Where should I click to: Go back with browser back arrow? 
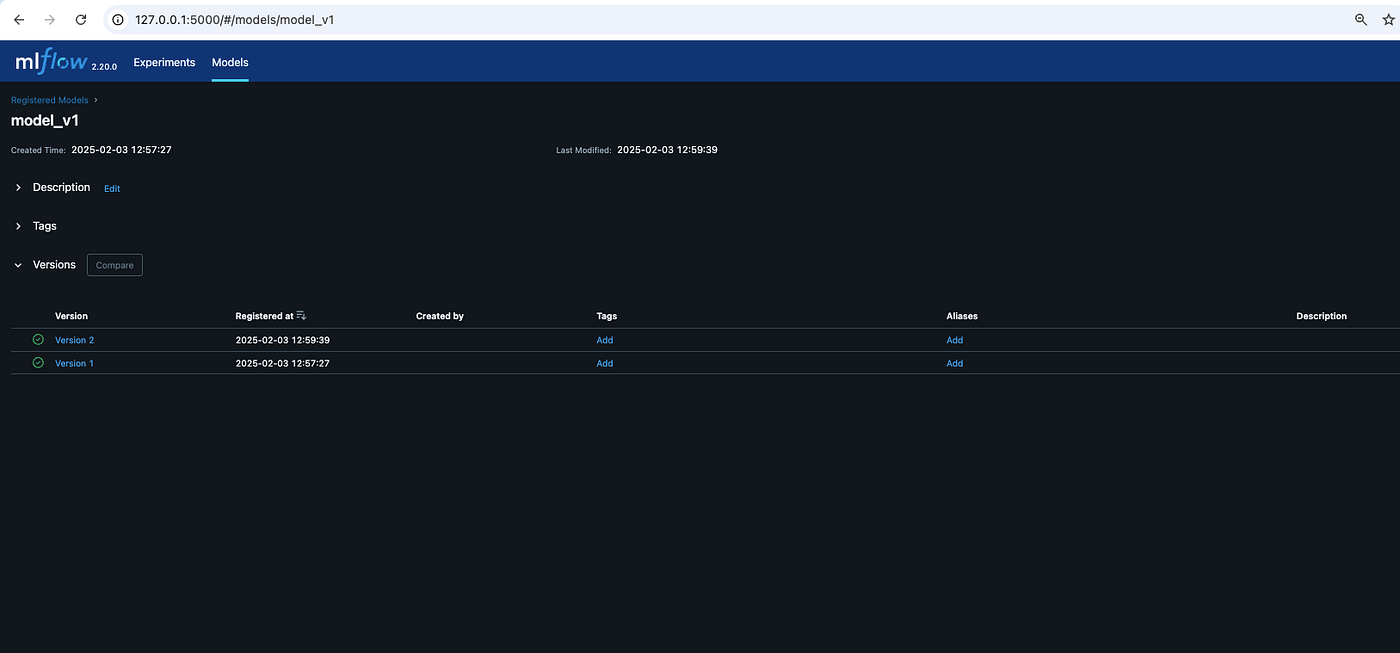pos(18,20)
